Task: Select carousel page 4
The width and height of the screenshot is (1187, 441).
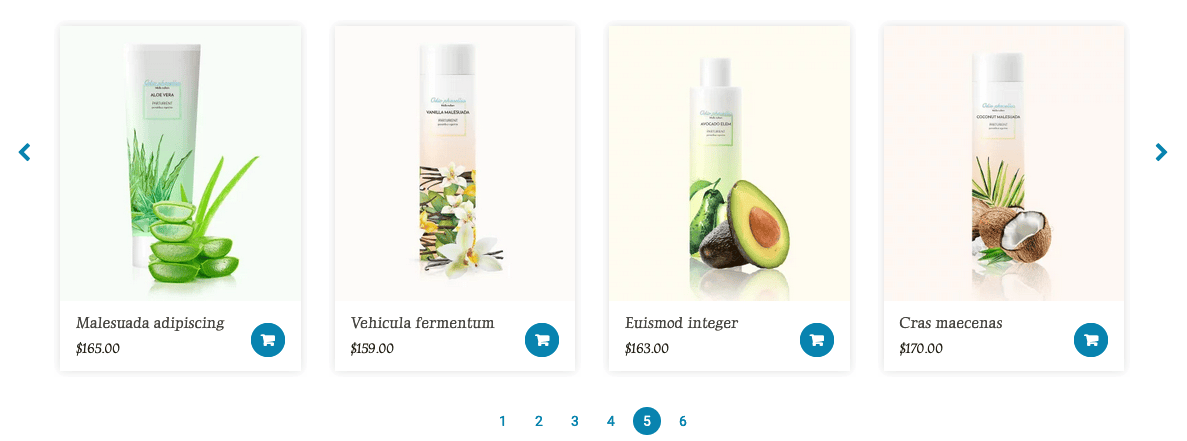Action: click(611, 421)
